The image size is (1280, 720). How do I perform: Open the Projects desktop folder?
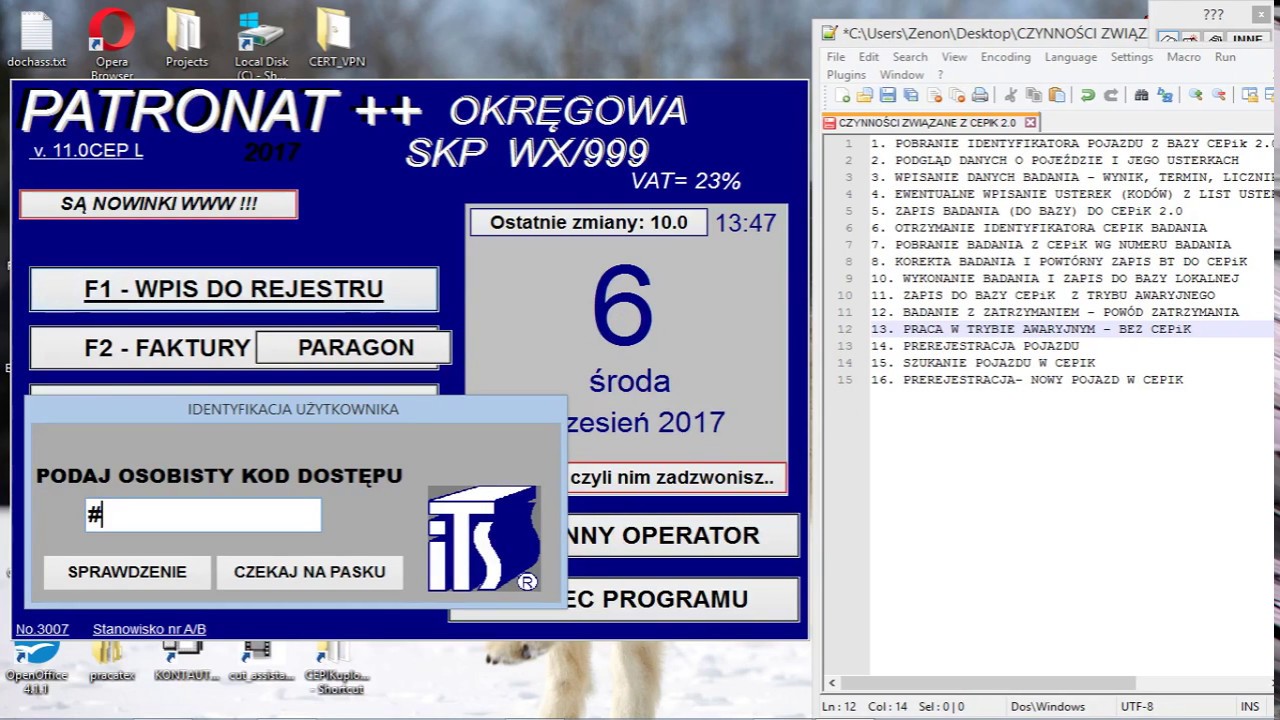[x=186, y=38]
